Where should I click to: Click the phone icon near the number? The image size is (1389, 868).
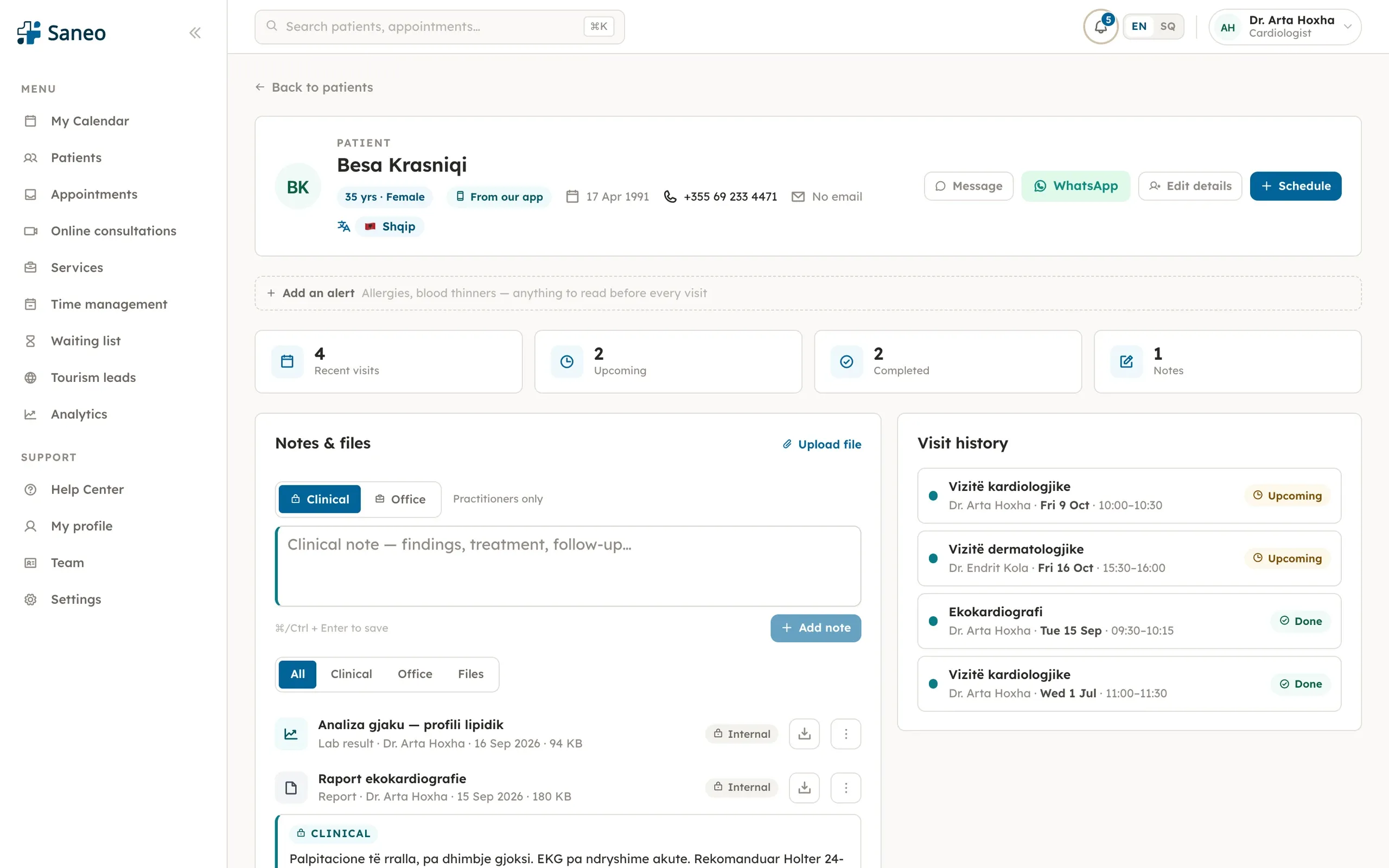670,196
